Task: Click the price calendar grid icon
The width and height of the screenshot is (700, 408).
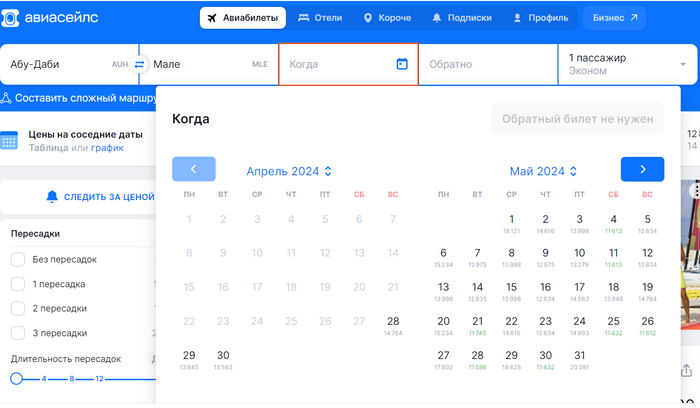Action: point(9,141)
